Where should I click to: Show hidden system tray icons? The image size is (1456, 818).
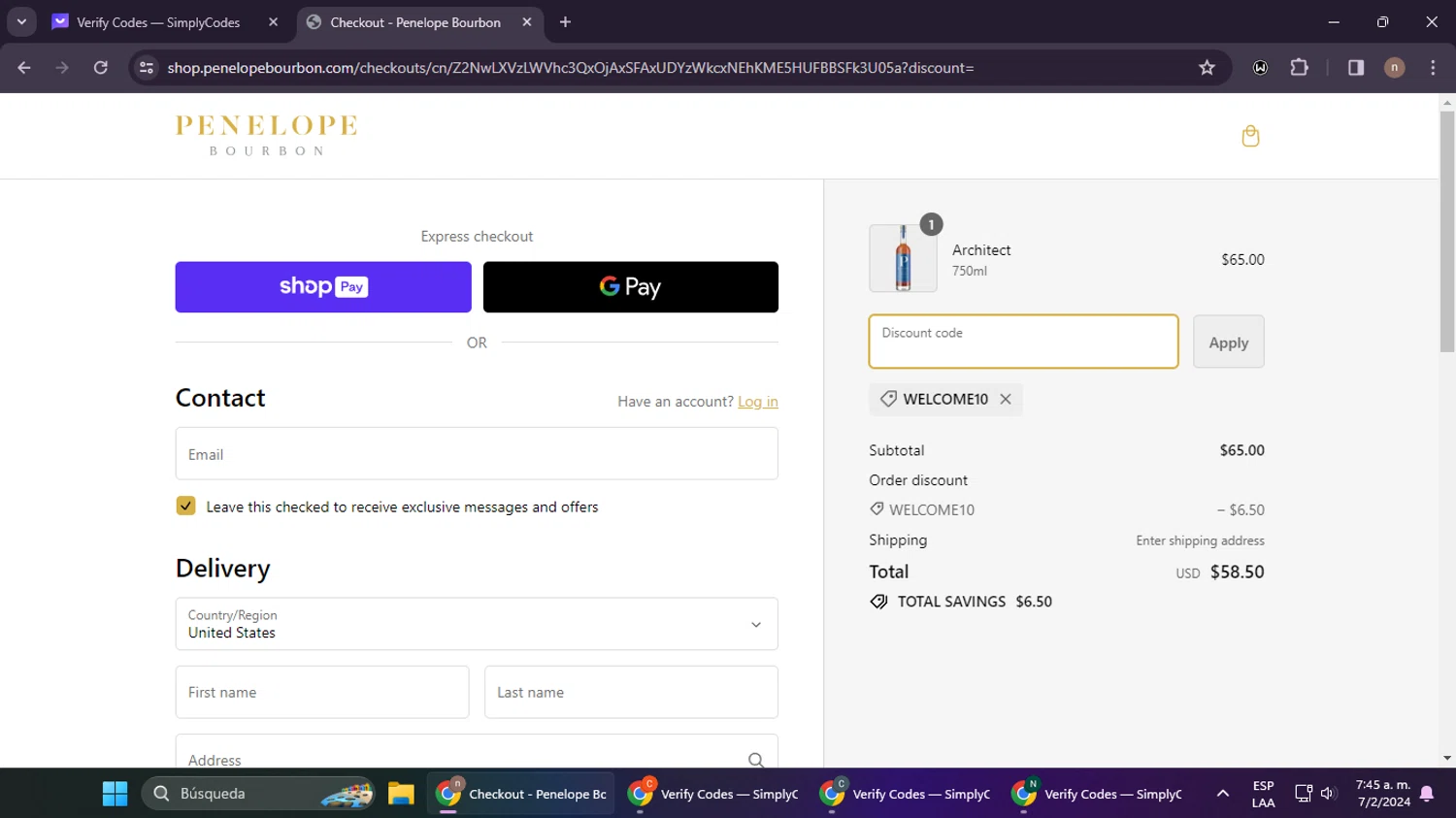(x=1222, y=794)
